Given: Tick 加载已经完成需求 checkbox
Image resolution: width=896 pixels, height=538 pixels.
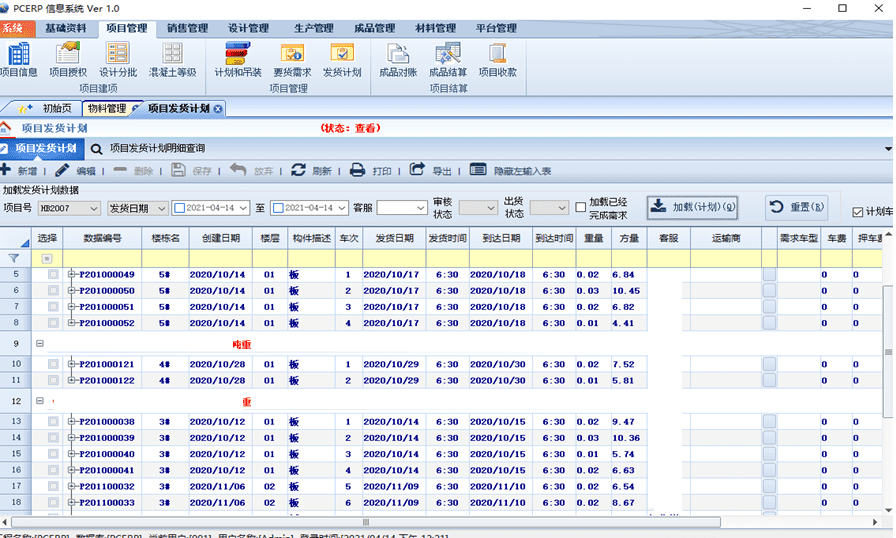Looking at the screenshot, I should [x=581, y=207].
